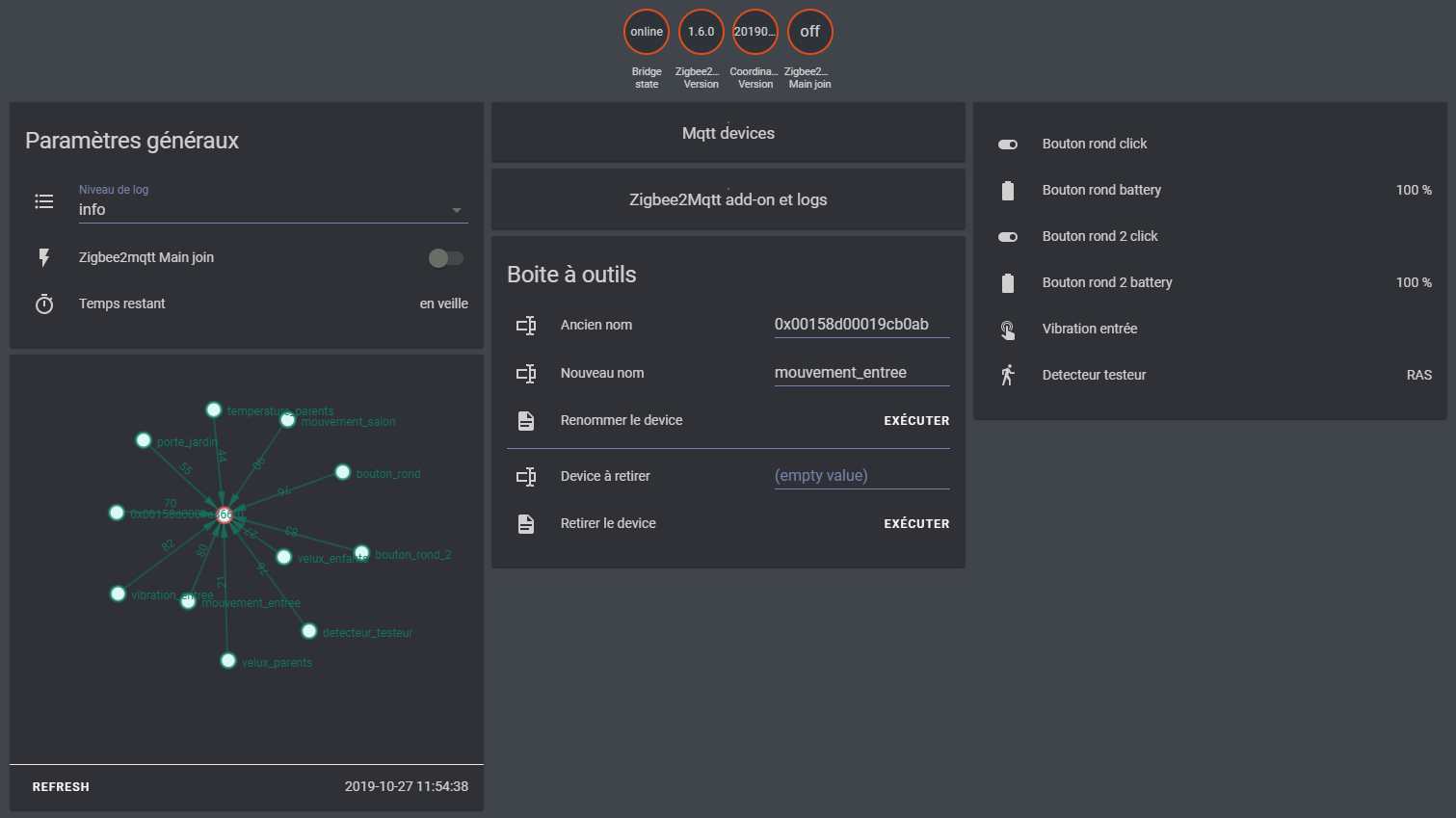The image size is (1456, 818).
Task: Select the detecteur_testeur node in the map
Action: 309,631
